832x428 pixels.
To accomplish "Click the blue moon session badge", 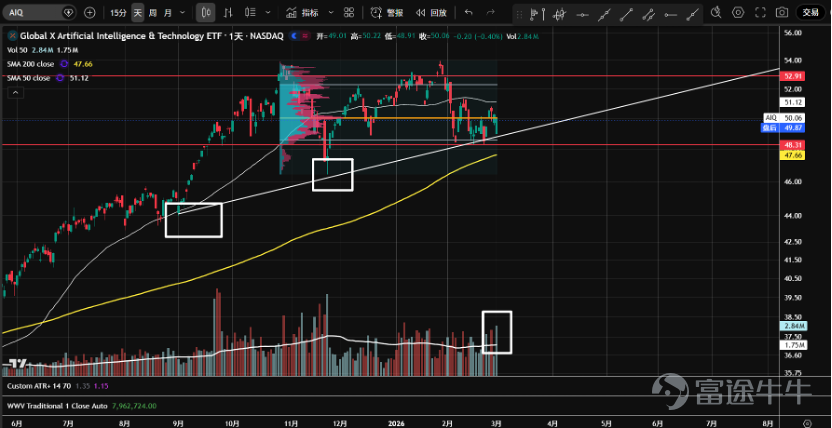I will [x=293, y=36].
